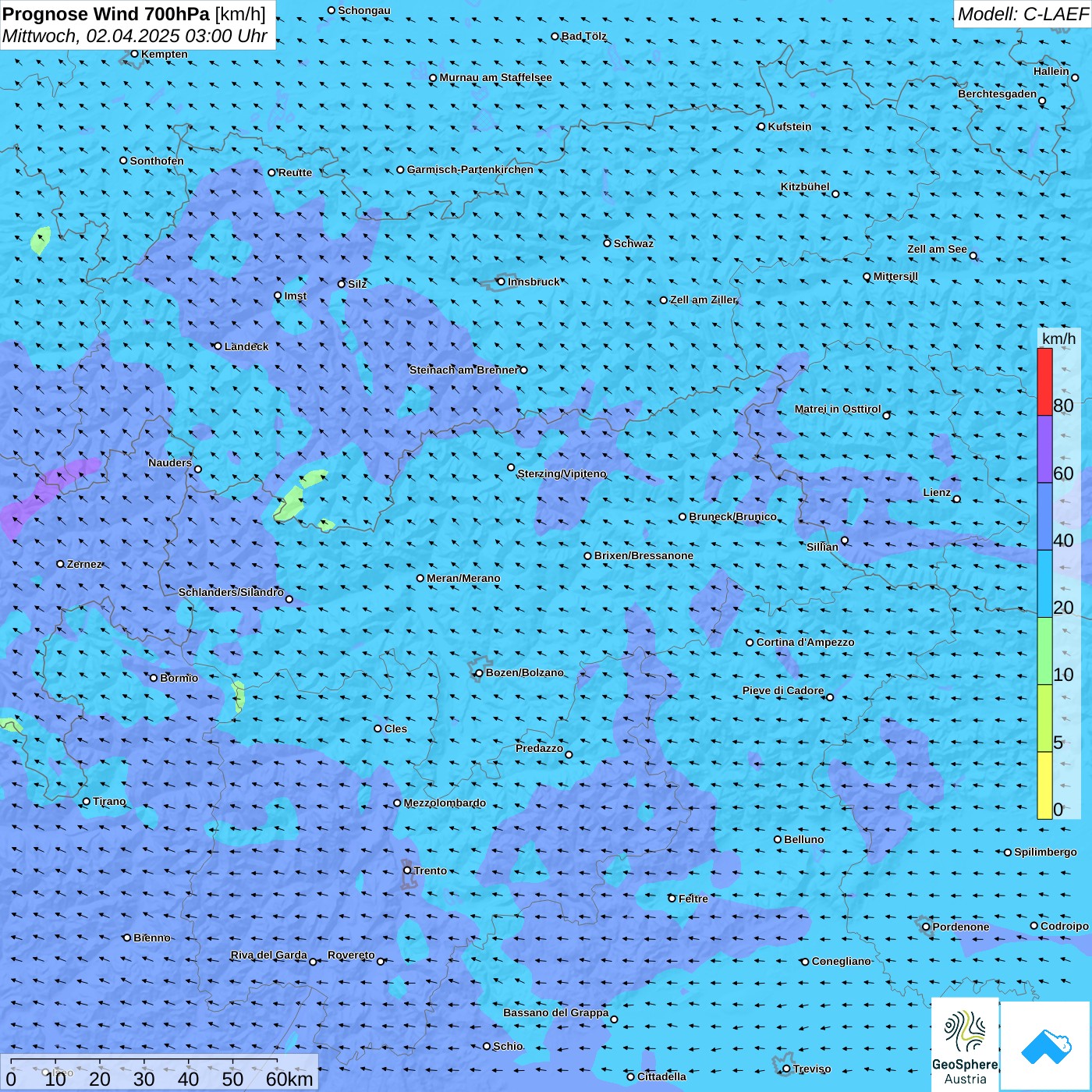Image resolution: width=1092 pixels, height=1092 pixels.
Task: Click the 'Cittadella' label
Action: pos(661,1076)
